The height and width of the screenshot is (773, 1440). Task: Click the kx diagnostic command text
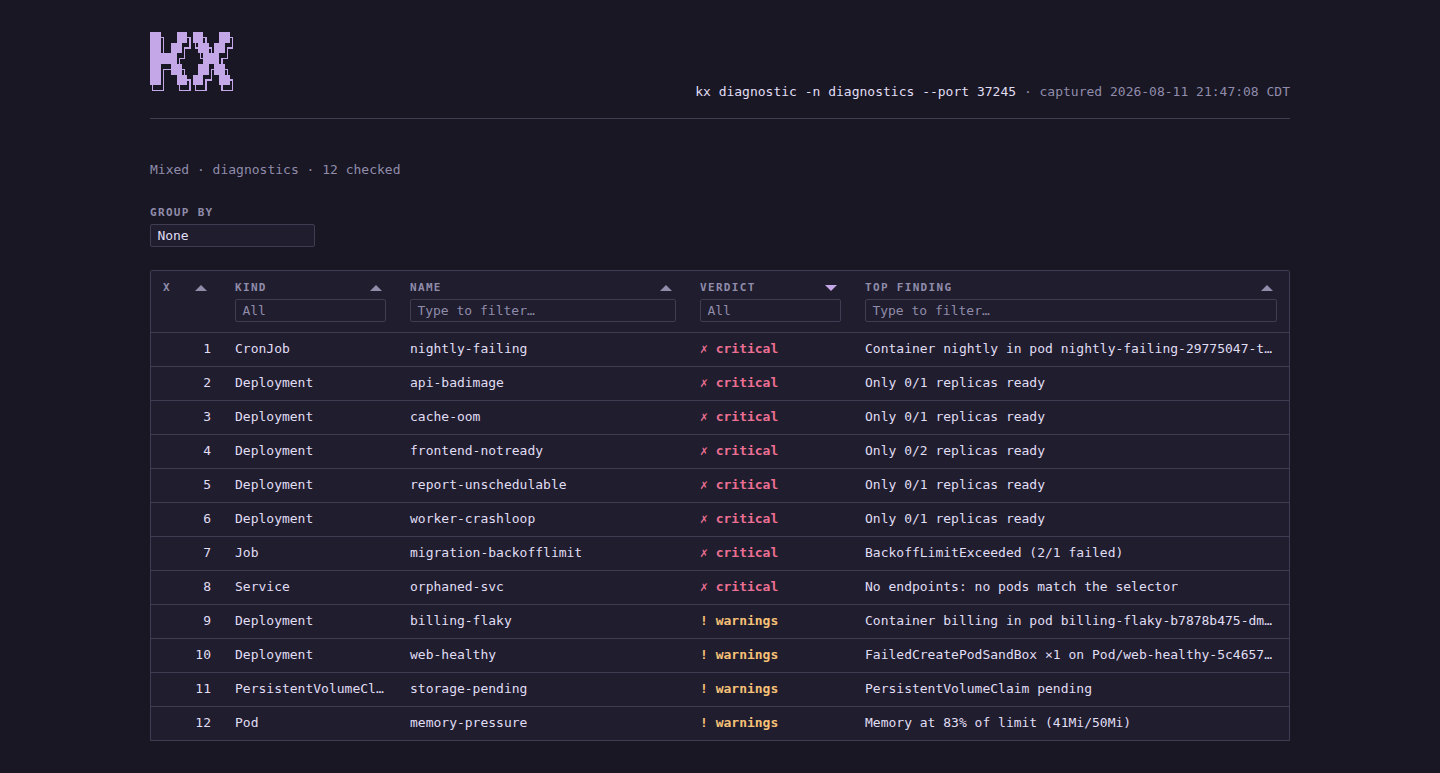click(856, 92)
